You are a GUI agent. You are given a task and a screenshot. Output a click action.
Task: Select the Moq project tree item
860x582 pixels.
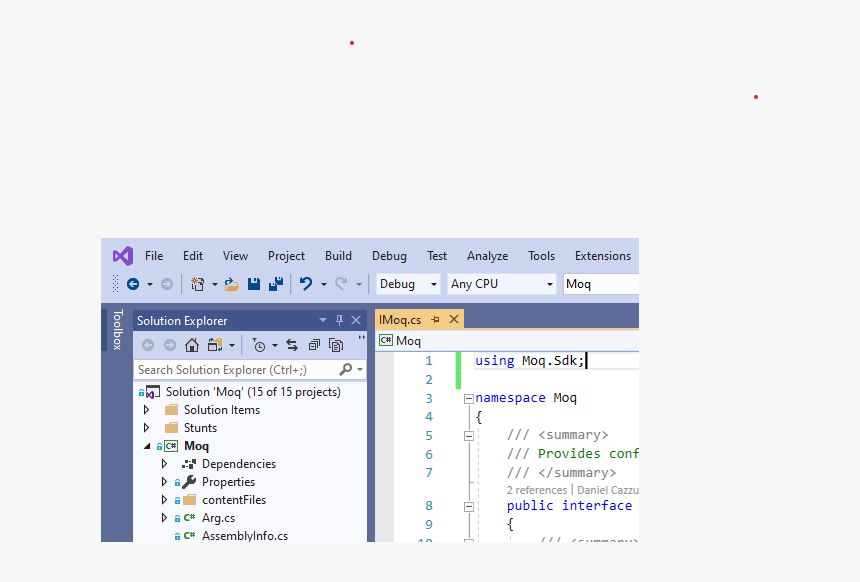[196, 446]
